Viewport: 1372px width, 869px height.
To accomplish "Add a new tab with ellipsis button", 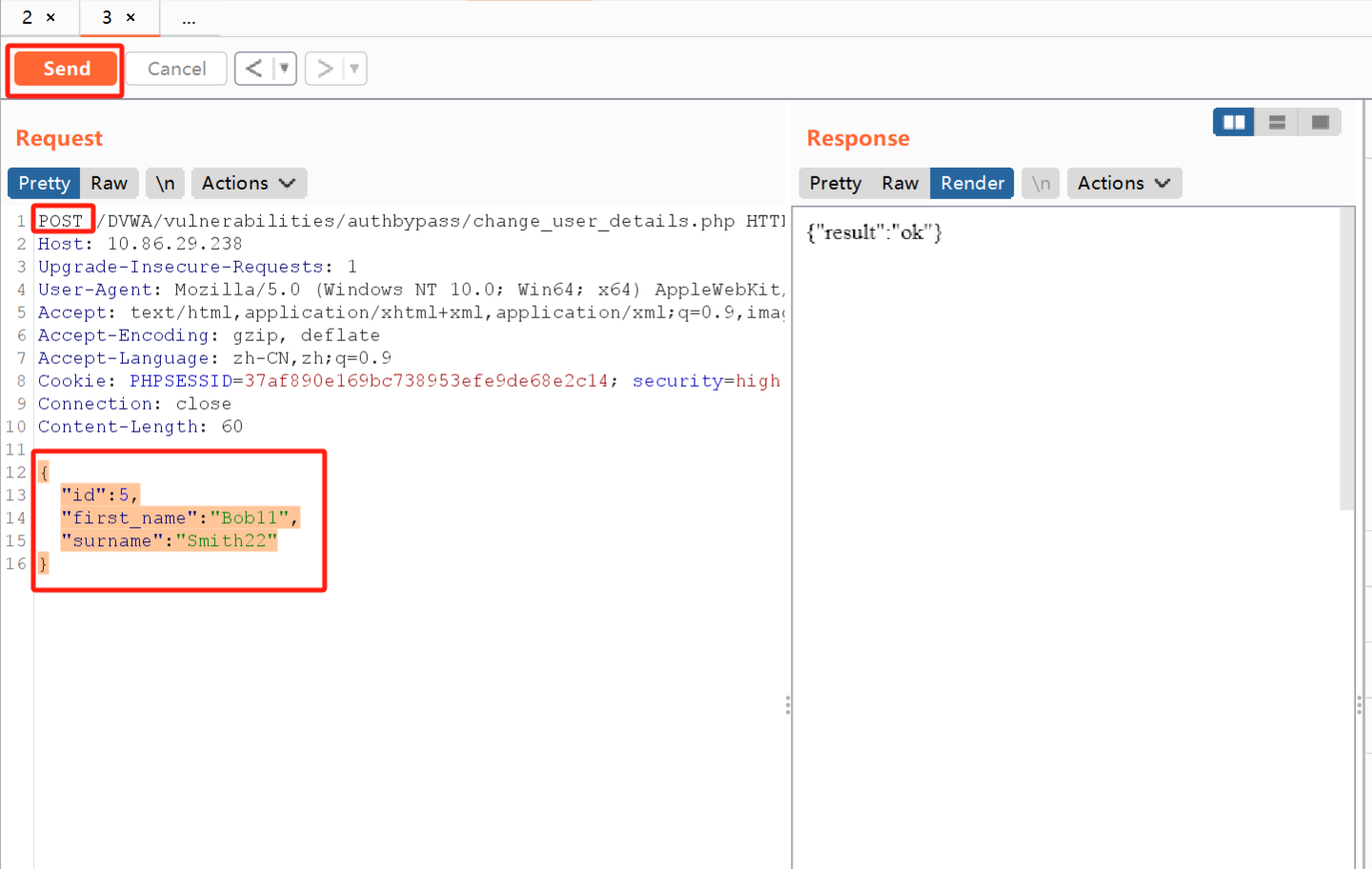I will click(x=189, y=19).
